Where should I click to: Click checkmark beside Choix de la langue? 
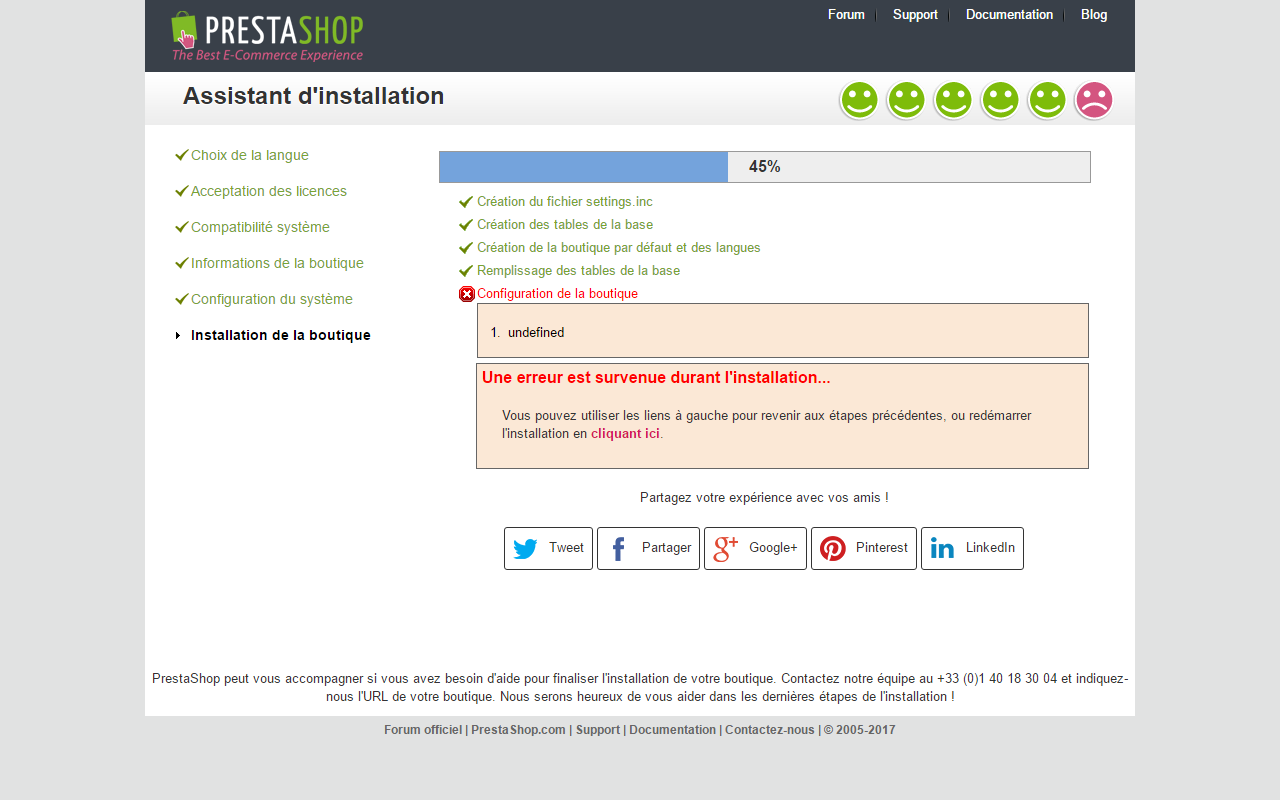pos(182,155)
